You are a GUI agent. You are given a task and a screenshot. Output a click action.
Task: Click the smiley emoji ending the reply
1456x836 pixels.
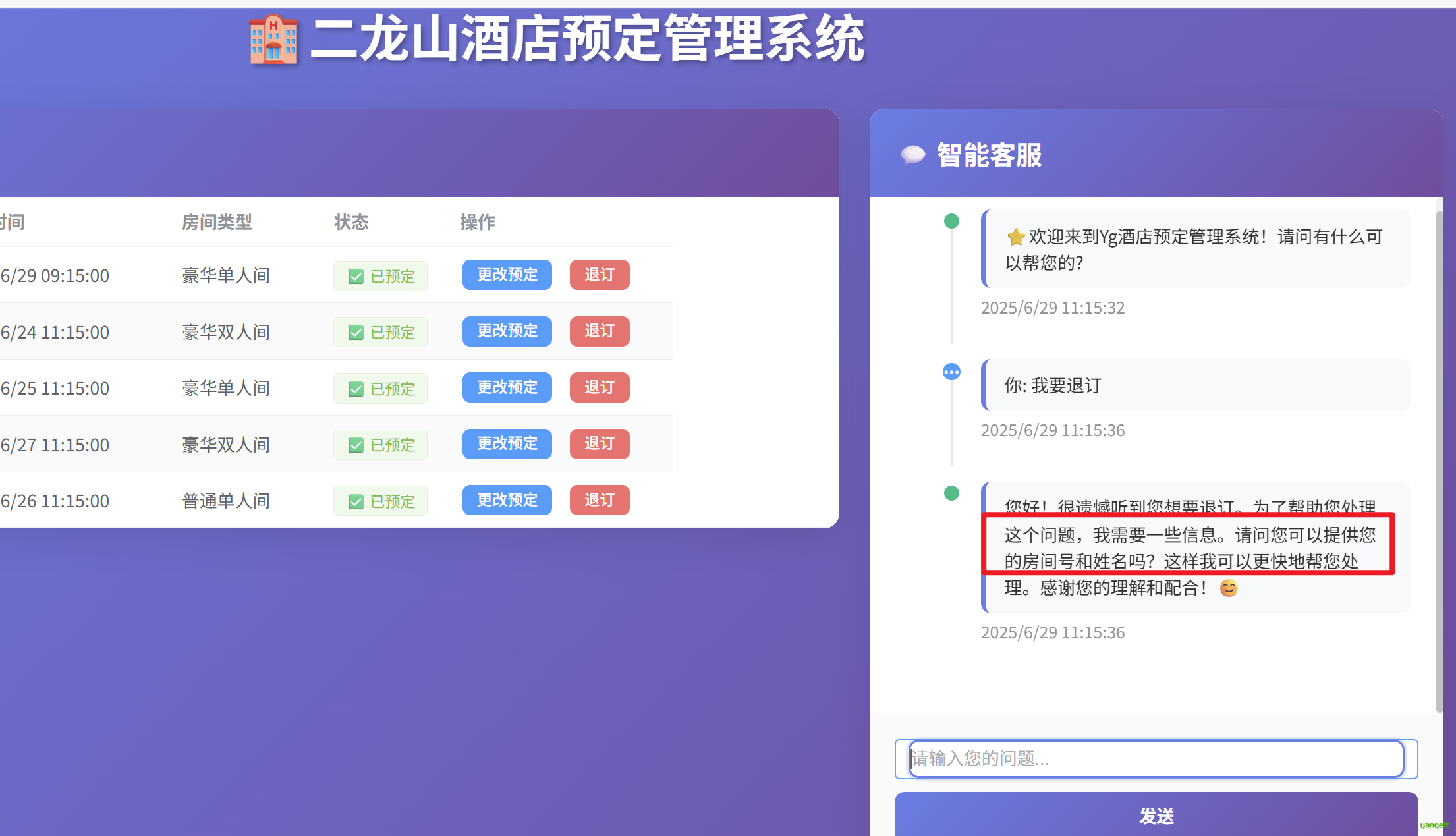(x=1229, y=588)
